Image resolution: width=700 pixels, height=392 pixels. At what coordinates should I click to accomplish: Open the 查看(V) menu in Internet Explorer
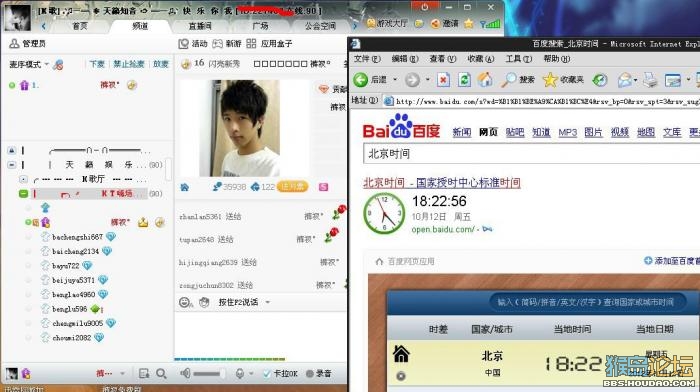coord(442,58)
